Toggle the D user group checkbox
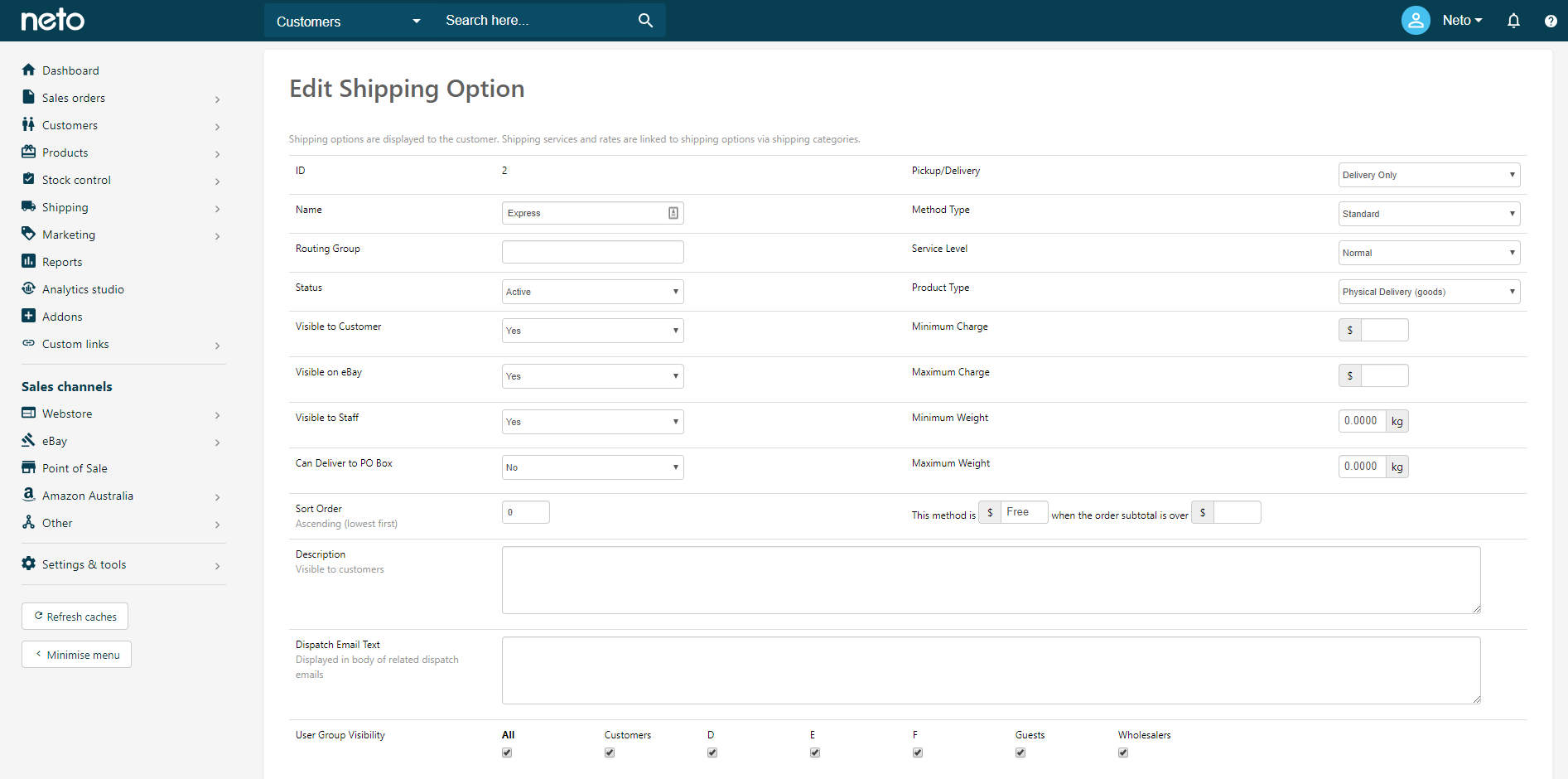Image resolution: width=1568 pixels, height=779 pixels. [712, 752]
